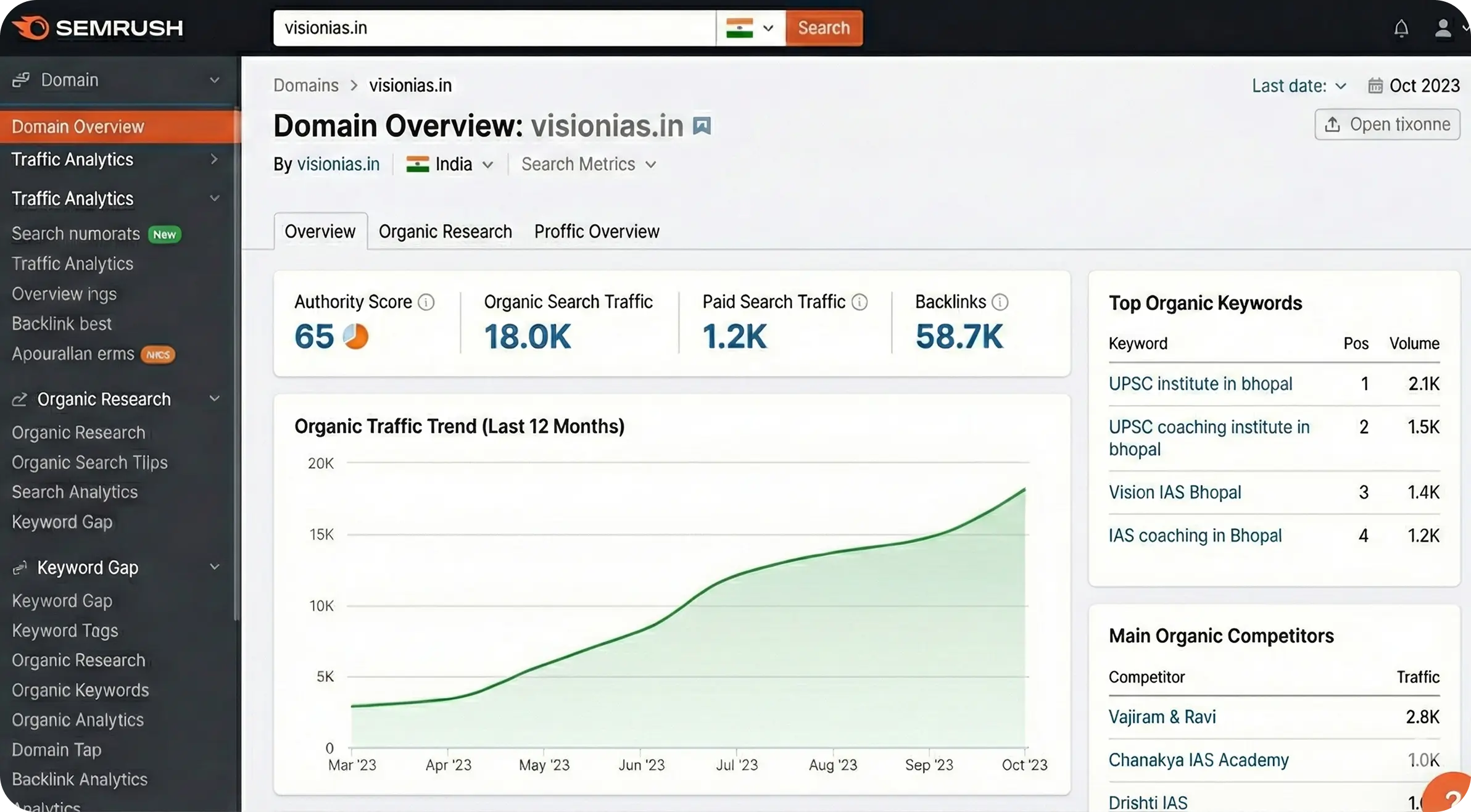Click the bookmark icon beside visionias.in heading
1471x812 pixels.
click(x=702, y=126)
